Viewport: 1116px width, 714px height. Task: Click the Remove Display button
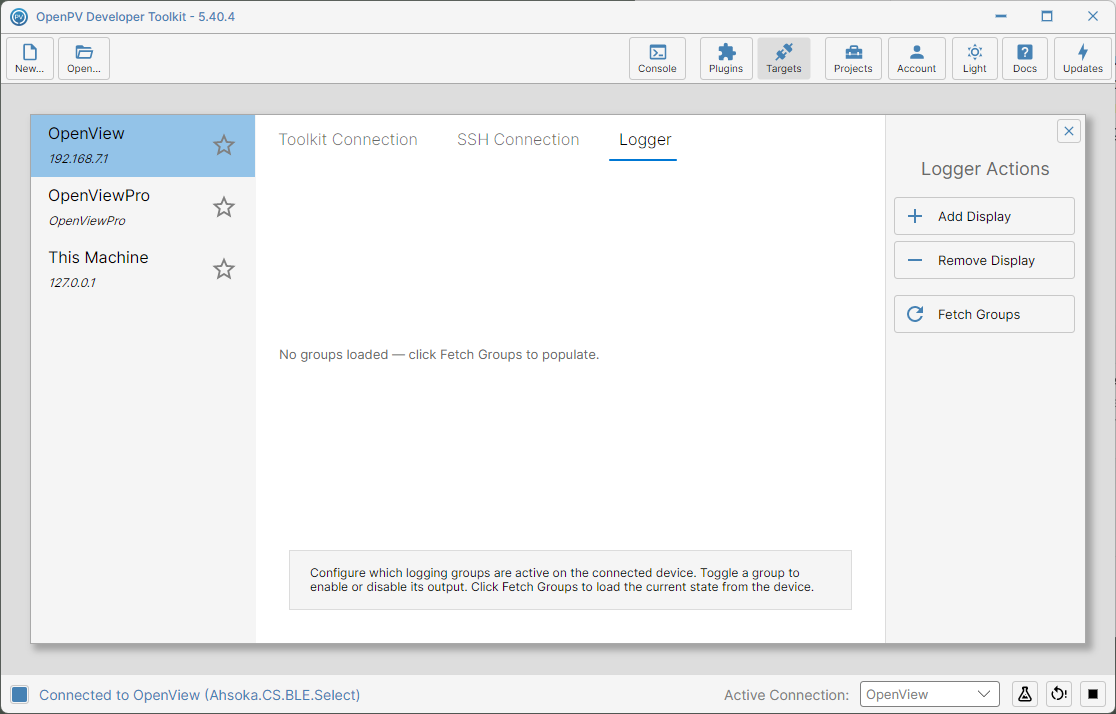(984, 261)
